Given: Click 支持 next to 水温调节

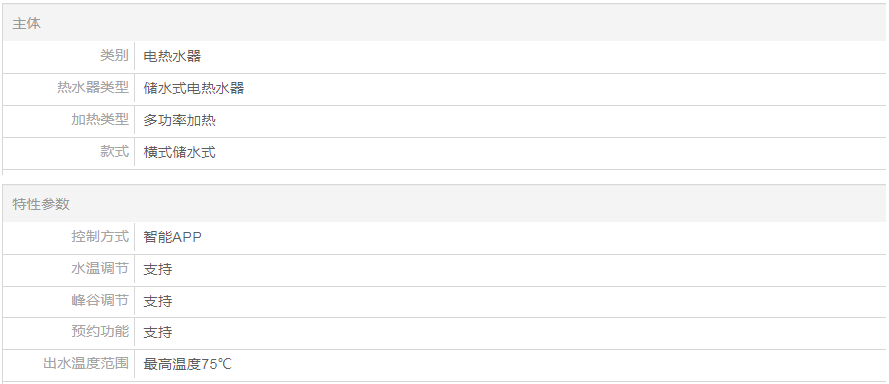Looking at the screenshot, I should 158,269.
